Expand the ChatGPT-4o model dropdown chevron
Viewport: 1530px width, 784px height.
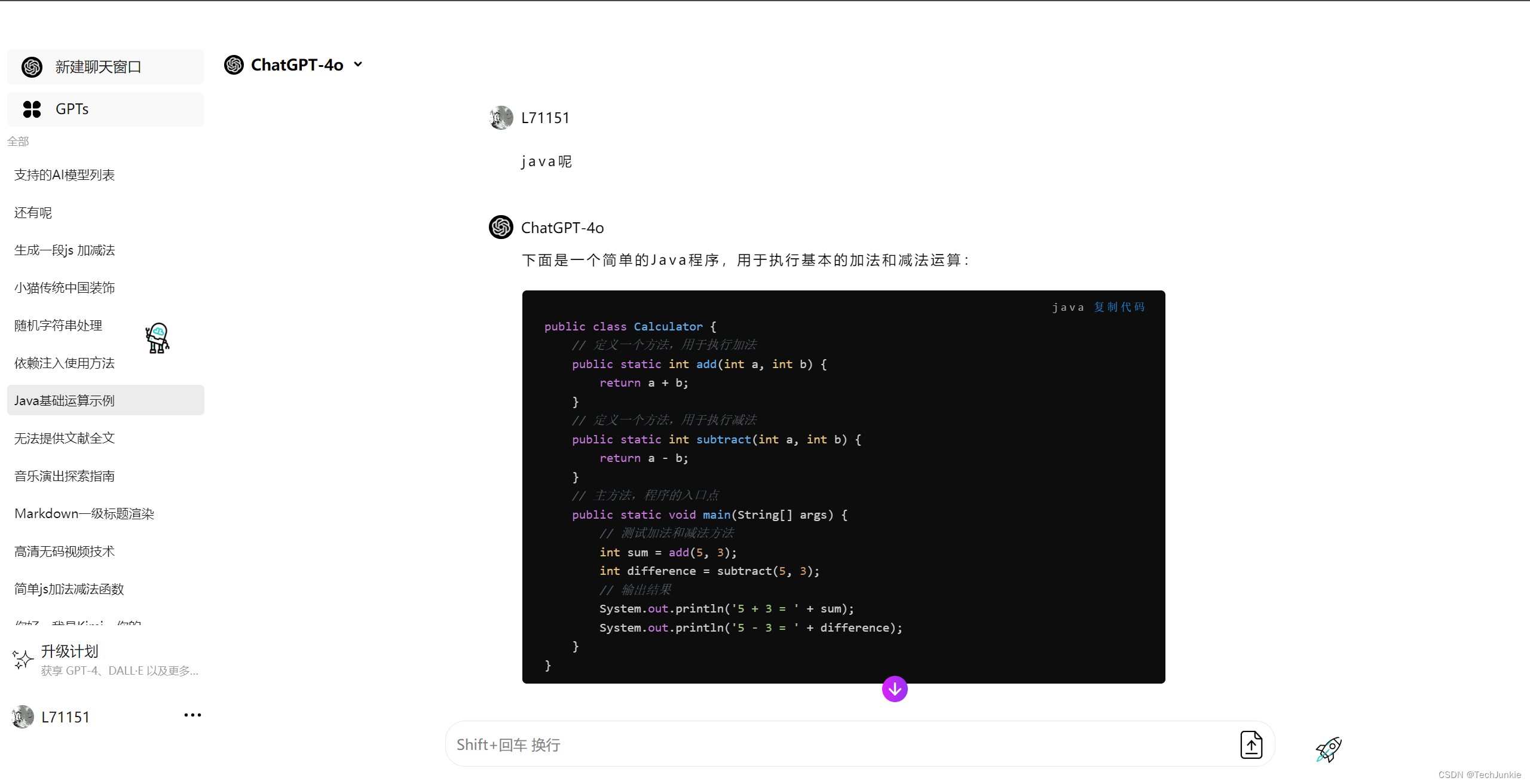[x=358, y=65]
